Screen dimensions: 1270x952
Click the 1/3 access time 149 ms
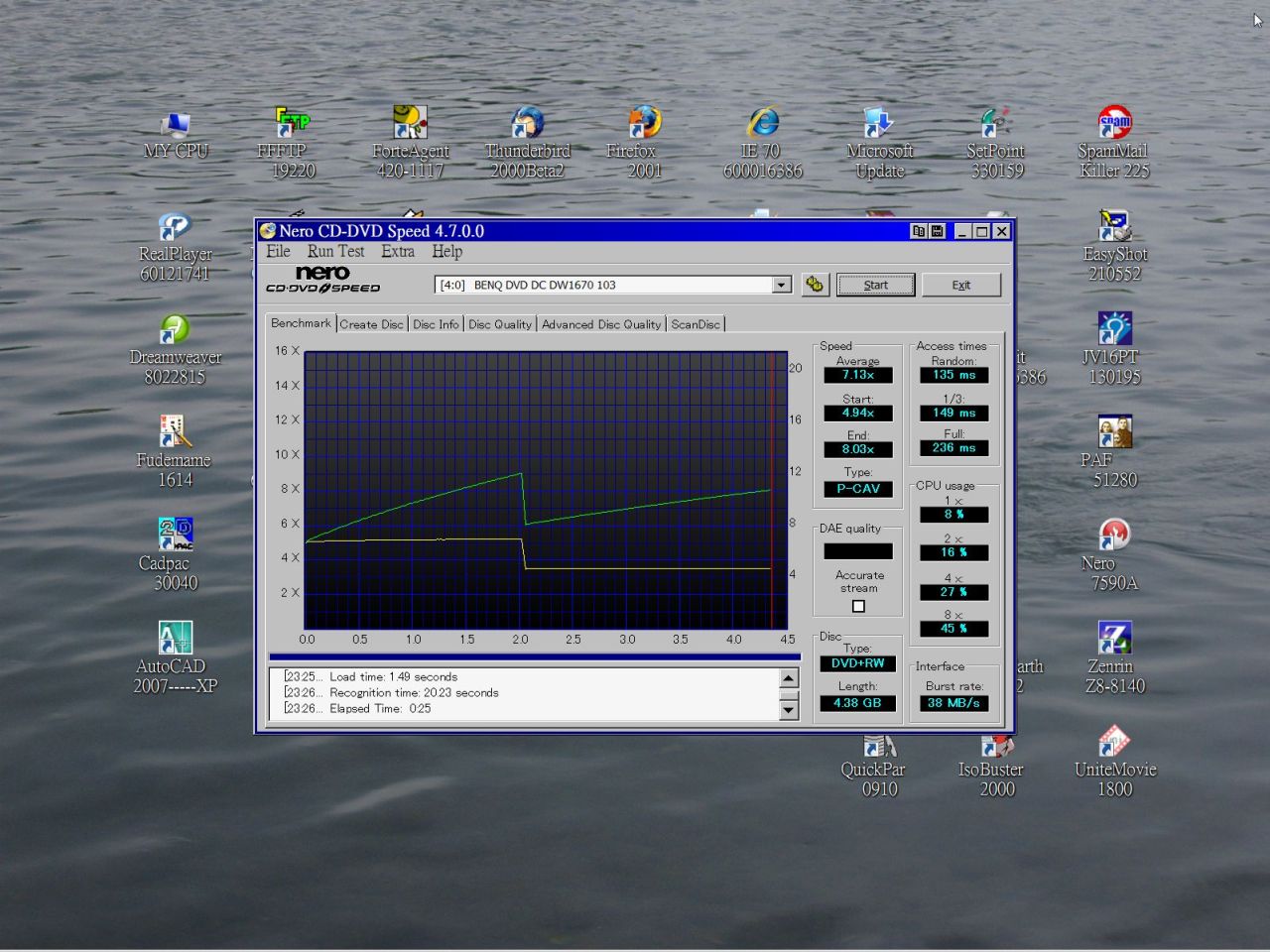click(x=953, y=413)
